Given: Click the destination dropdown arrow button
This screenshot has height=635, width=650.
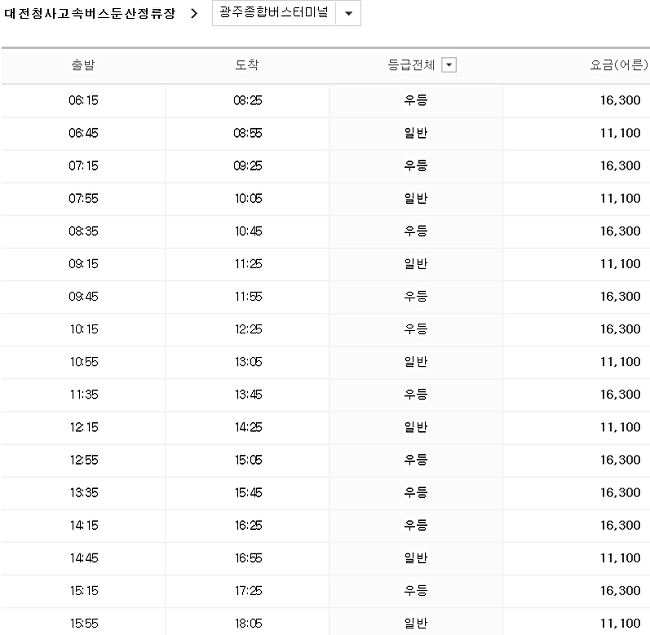Looking at the screenshot, I should click(348, 13).
